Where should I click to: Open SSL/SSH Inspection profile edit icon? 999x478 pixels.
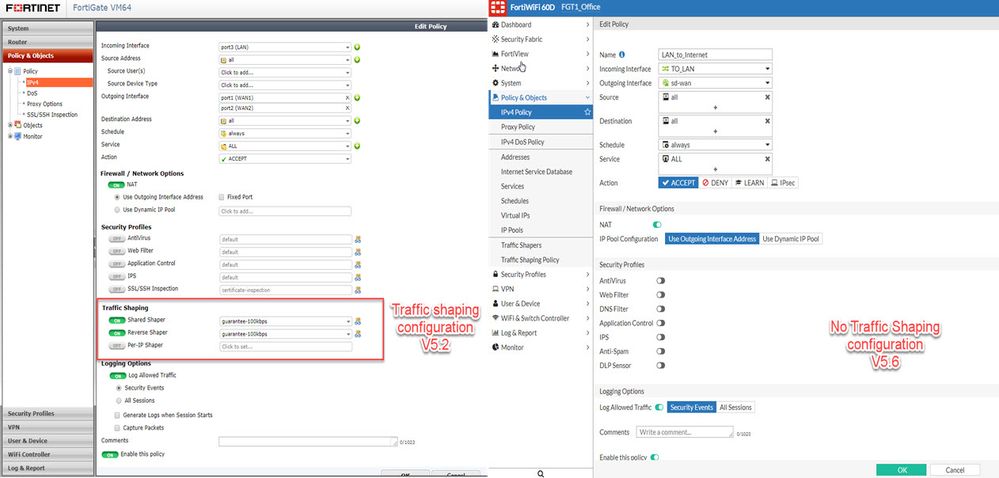(x=358, y=290)
